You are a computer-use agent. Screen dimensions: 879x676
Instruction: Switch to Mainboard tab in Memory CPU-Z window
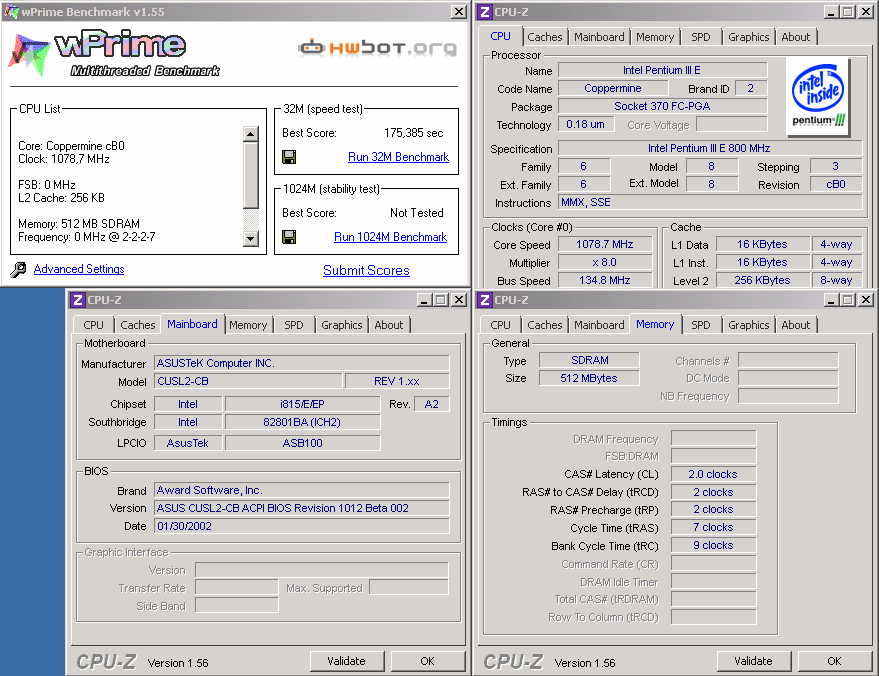pyautogui.click(x=599, y=325)
